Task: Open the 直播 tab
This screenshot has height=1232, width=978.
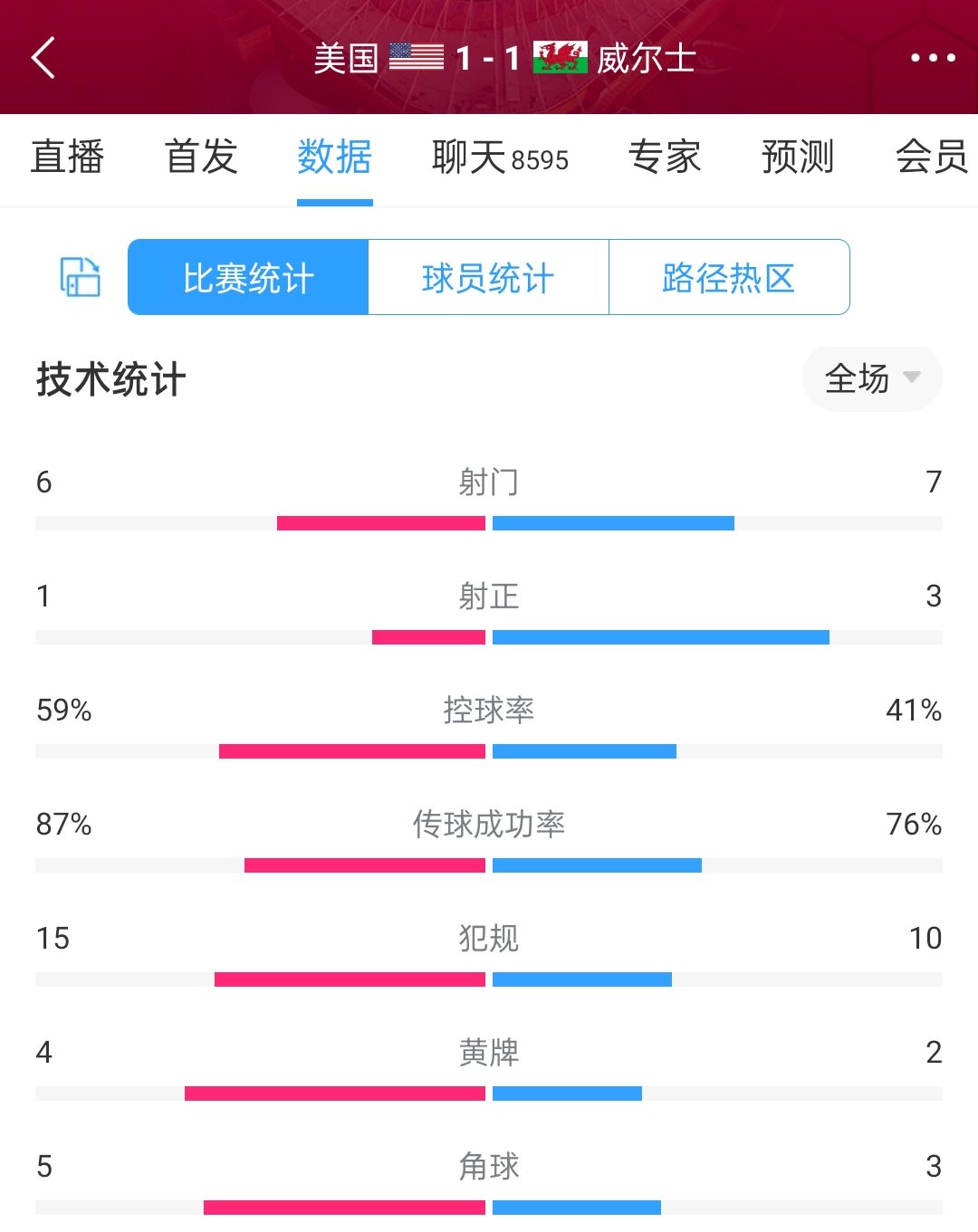Action: click(67, 158)
